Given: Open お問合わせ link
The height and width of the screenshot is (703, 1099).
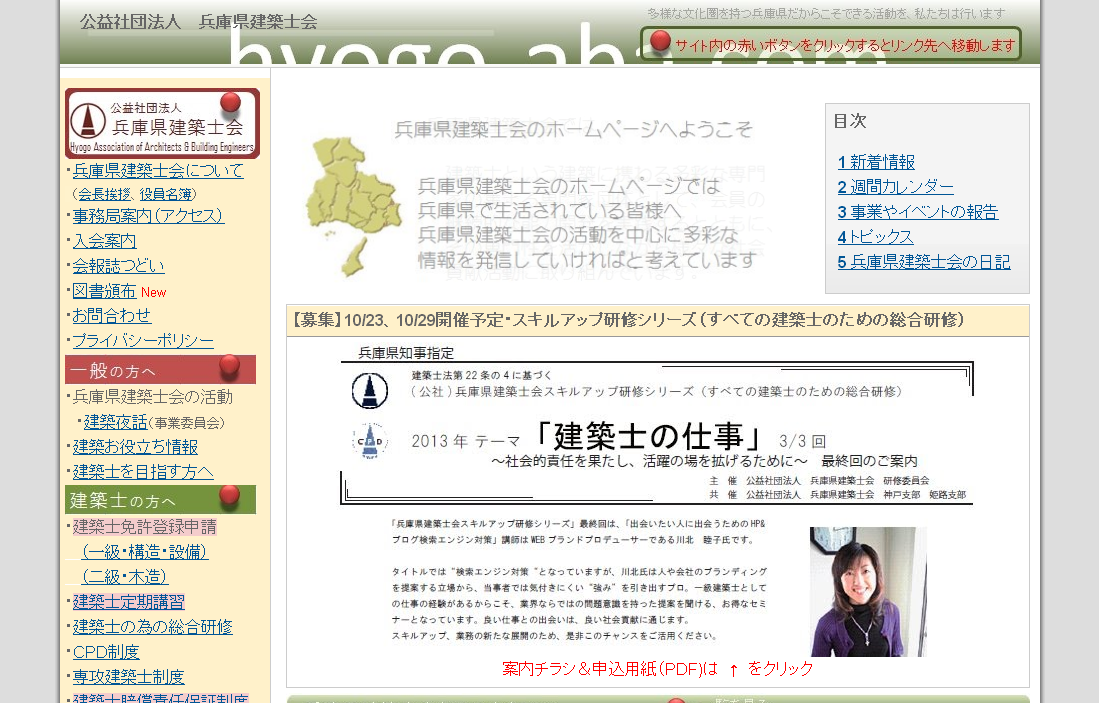Looking at the screenshot, I should 111,315.
